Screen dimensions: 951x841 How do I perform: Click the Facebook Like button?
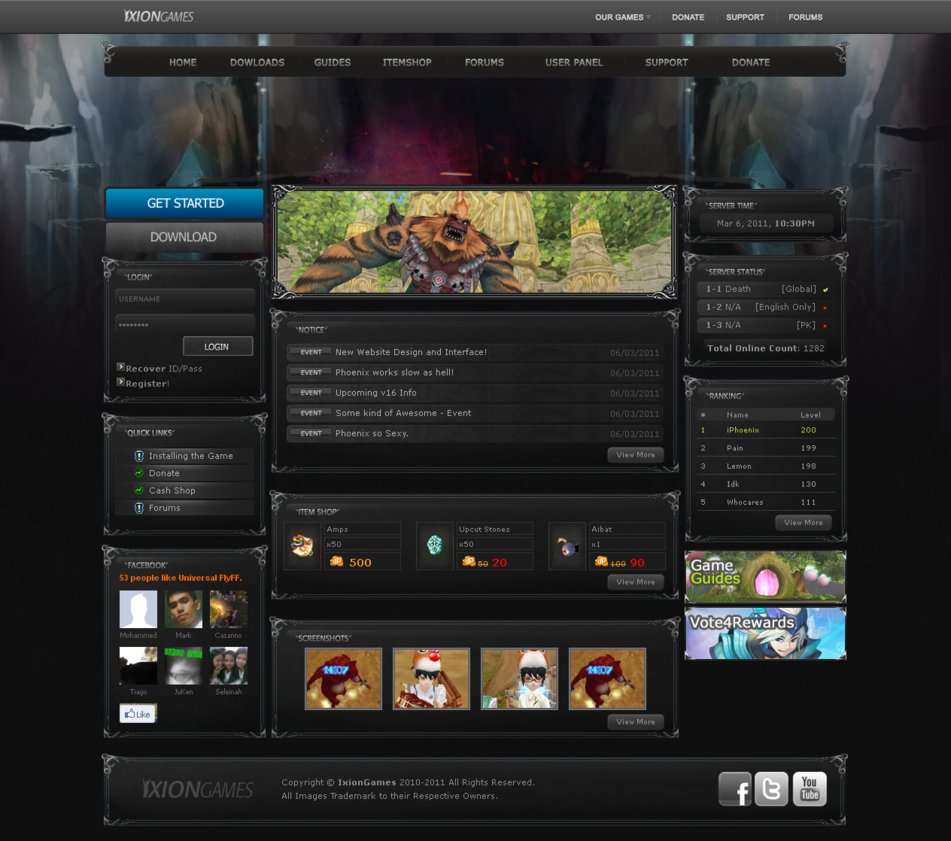coord(138,714)
